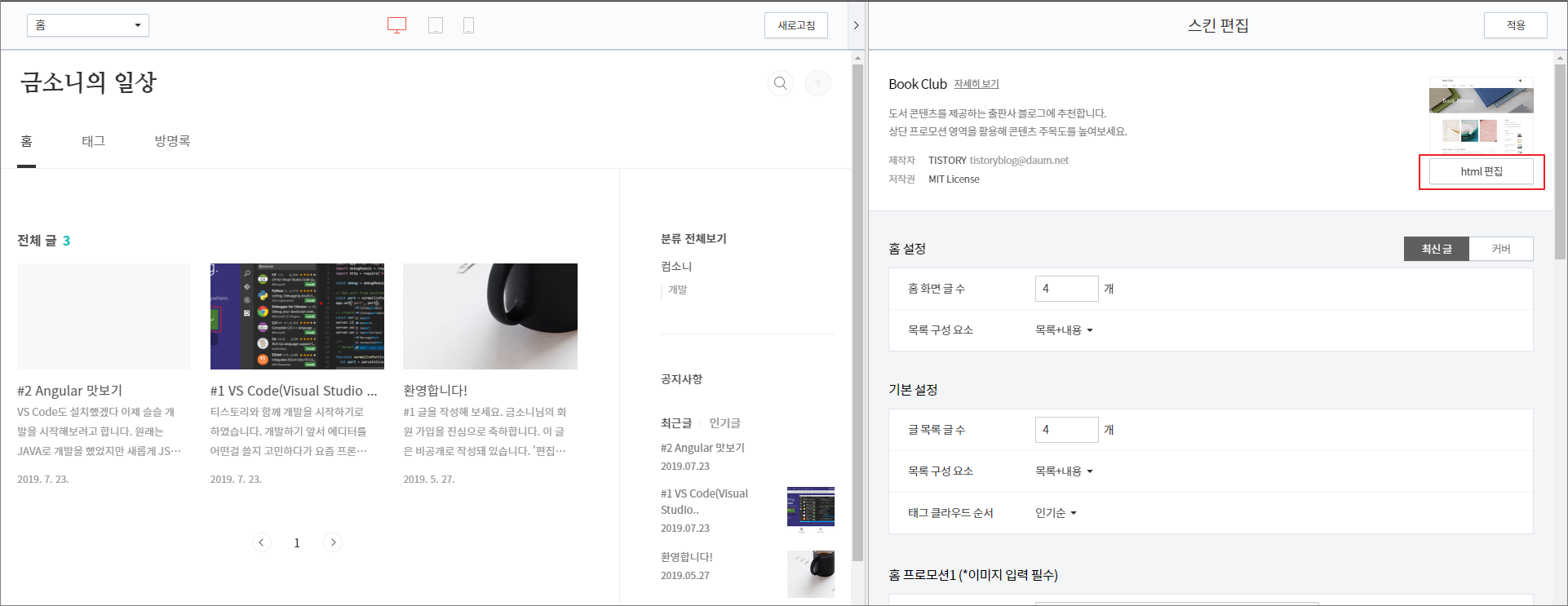Open Book Club 자세히 보기 link
The image size is (1568, 606).
(x=977, y=84)
